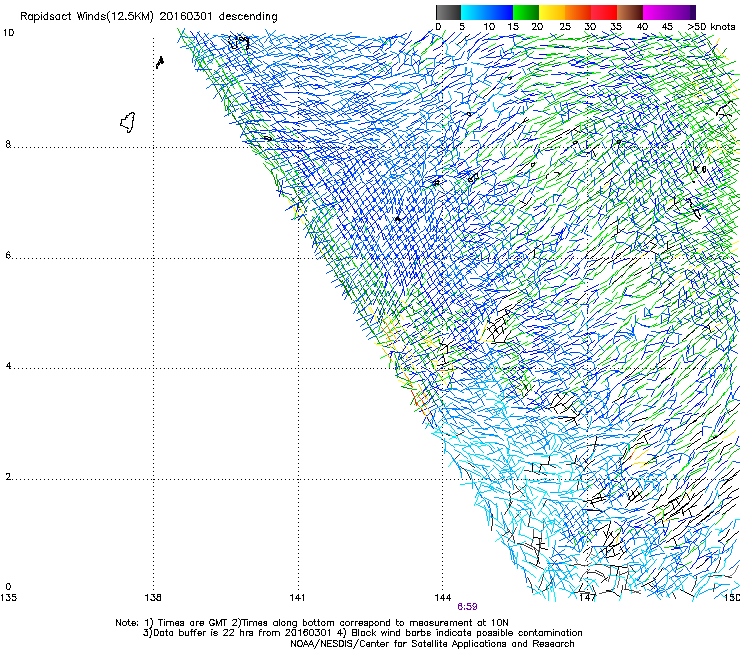Click the gray 0-5 knots legend swatch
Screen dimensions: 740x650
(448, 12)
